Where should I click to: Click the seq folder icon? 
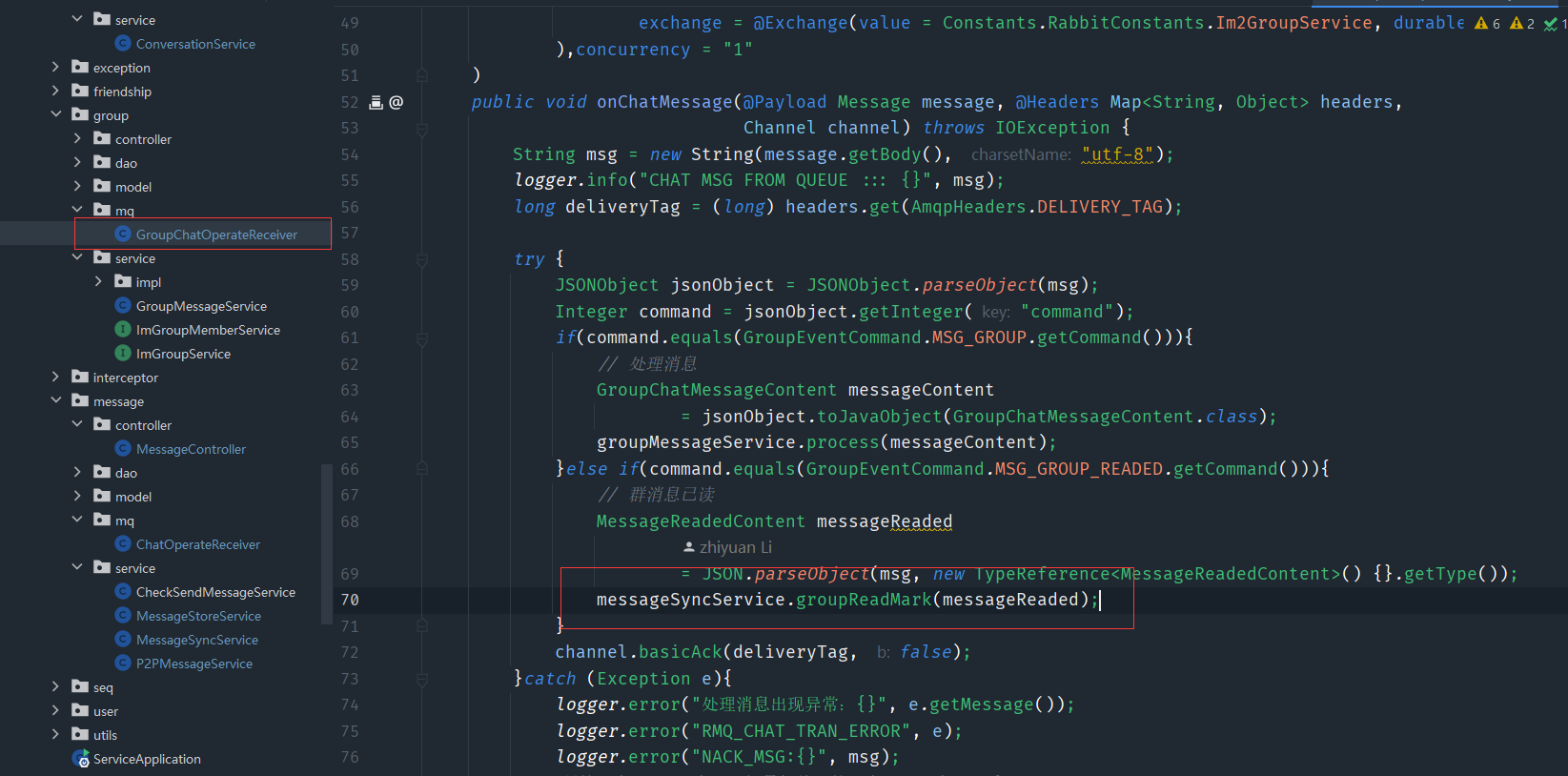[80, 686]
